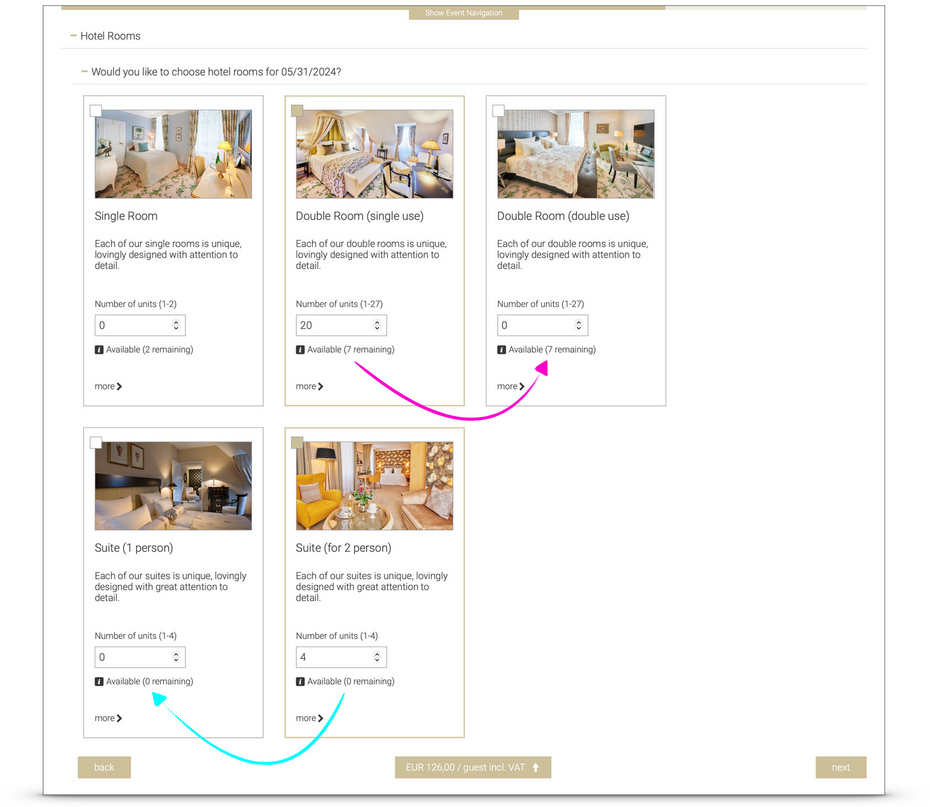Click the info icon for Suite (for 2 person)
Screen dimensions: 930x807
[x=300, y=681]
